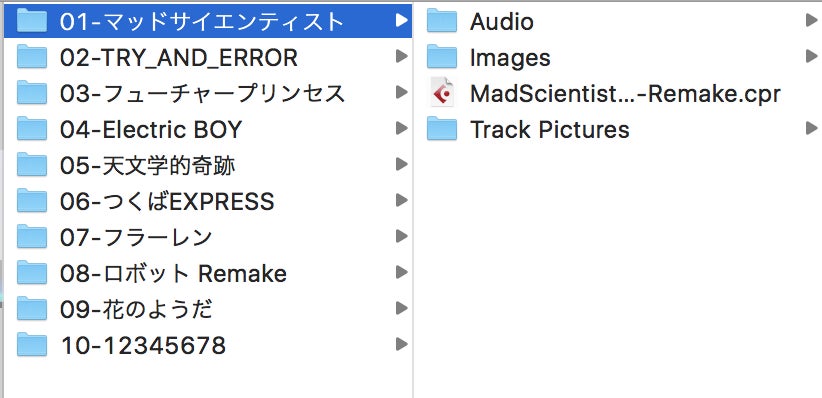Viewport: 822px width, 398px height.
Task: Open the MadScientist Remake.cpr Cubase project file
Action: (441, 93)
